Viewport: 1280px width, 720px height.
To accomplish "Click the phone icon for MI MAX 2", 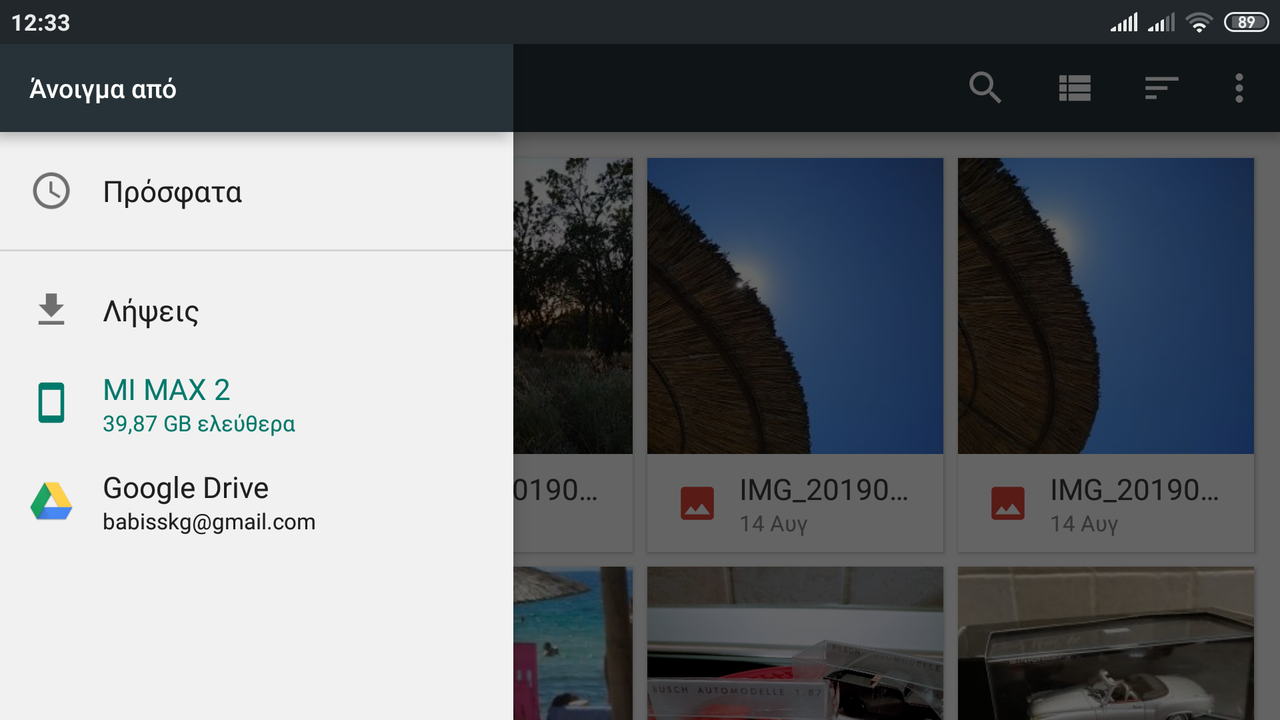I will [51, 403].
